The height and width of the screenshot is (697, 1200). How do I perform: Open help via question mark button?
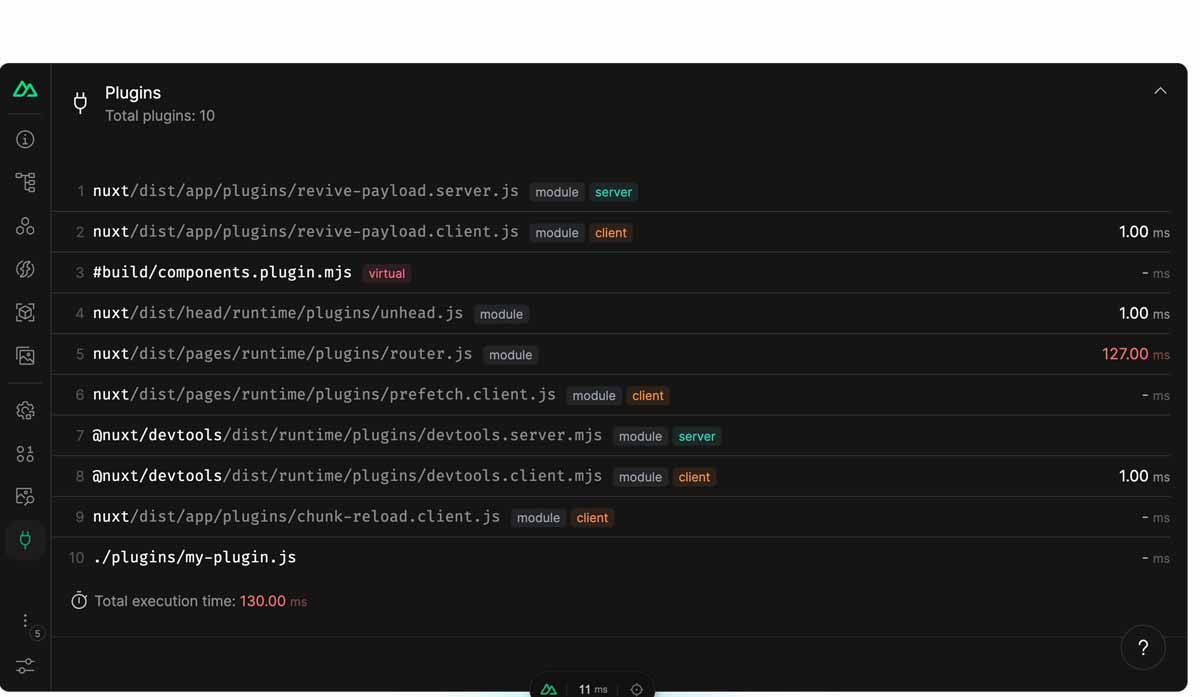click(1143, 647)
